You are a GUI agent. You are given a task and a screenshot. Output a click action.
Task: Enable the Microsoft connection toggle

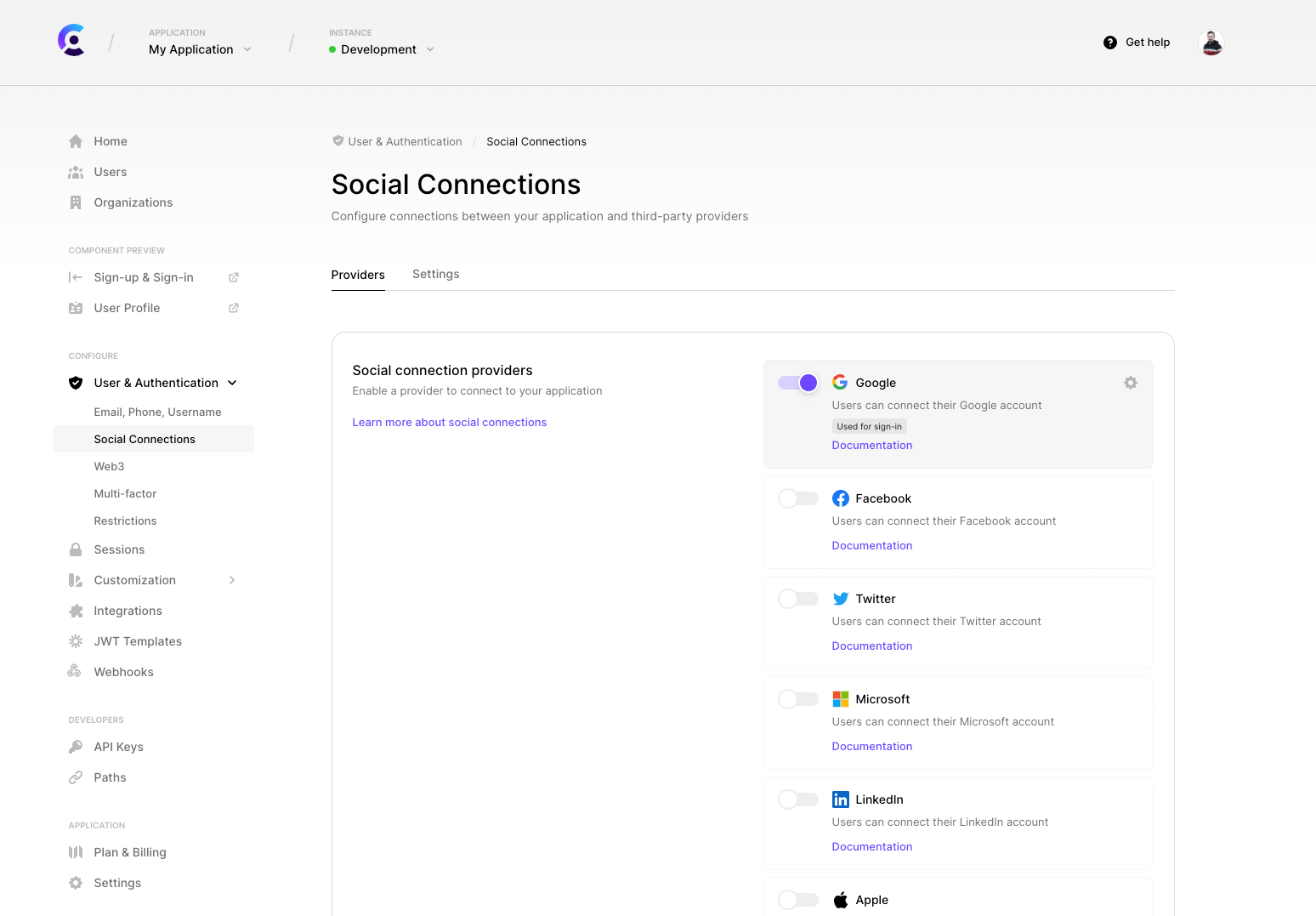[x=798, y=699]
